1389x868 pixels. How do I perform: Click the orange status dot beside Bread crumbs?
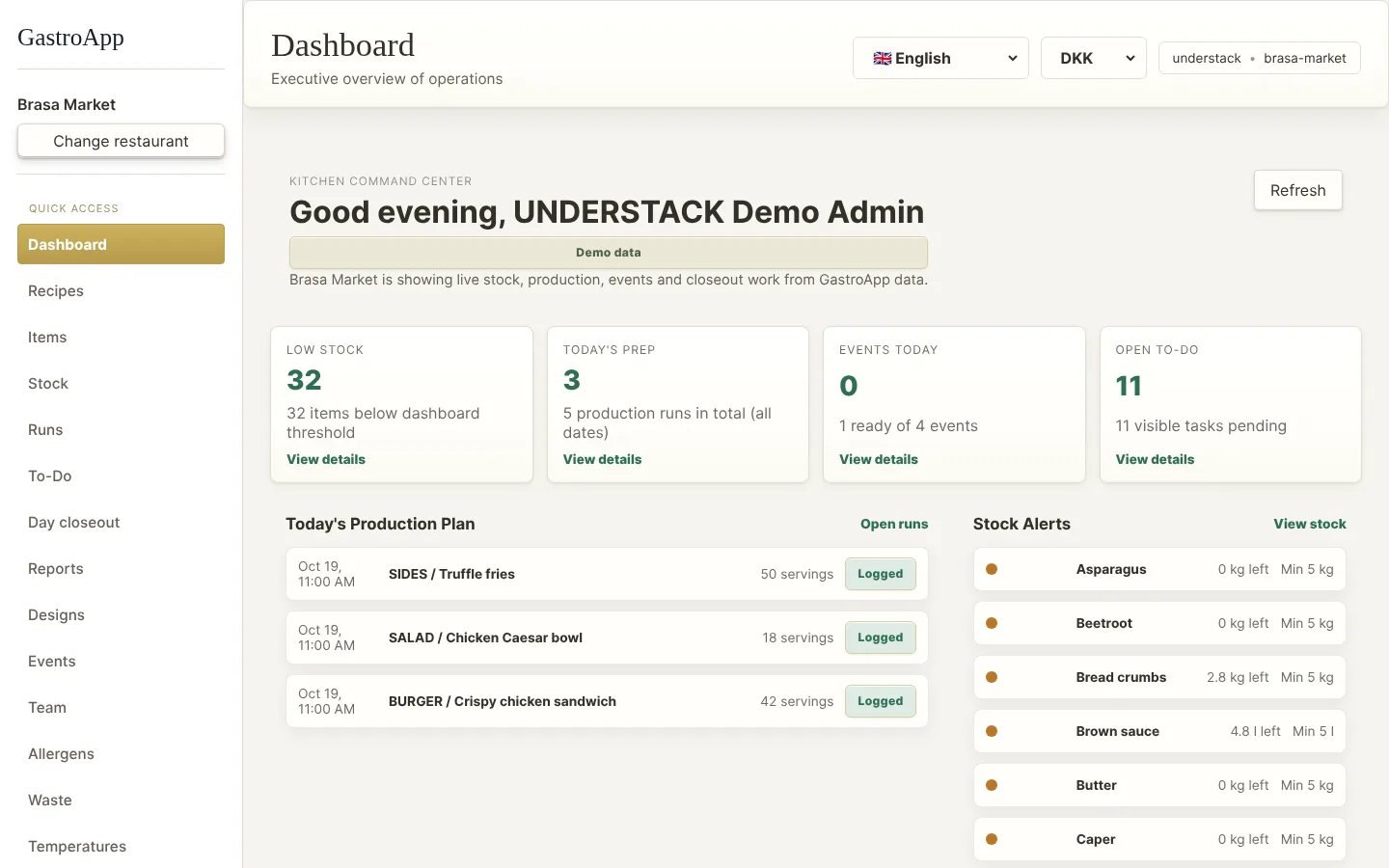(992, 677)
